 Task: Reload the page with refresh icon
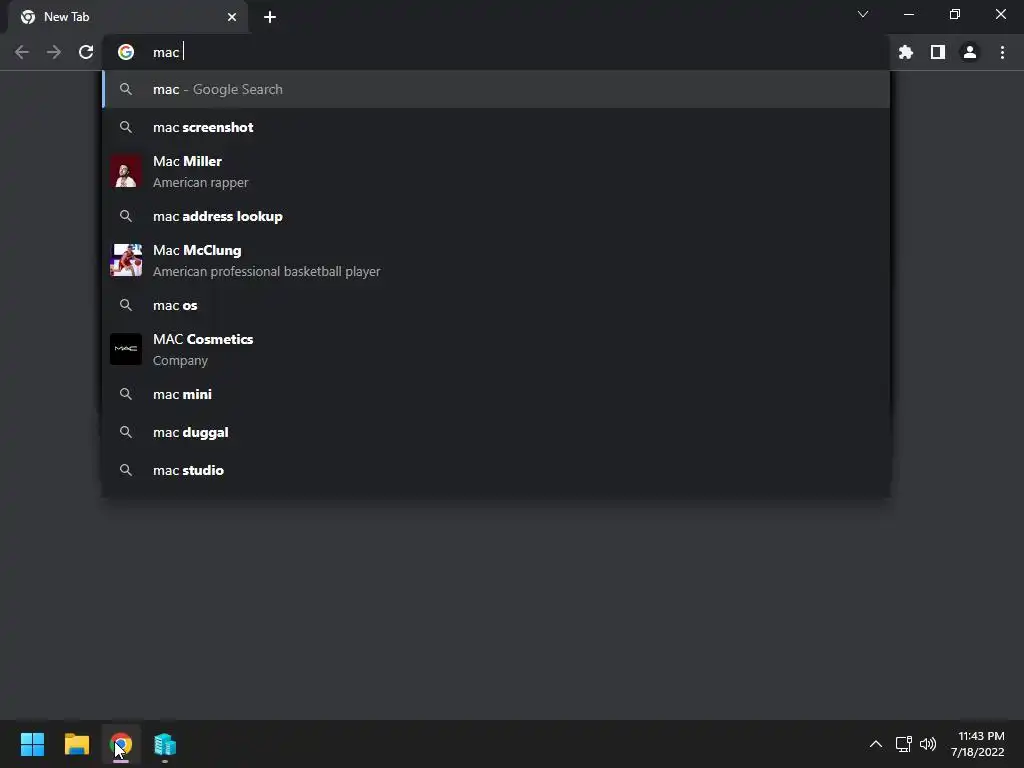[x=86, y=52]
